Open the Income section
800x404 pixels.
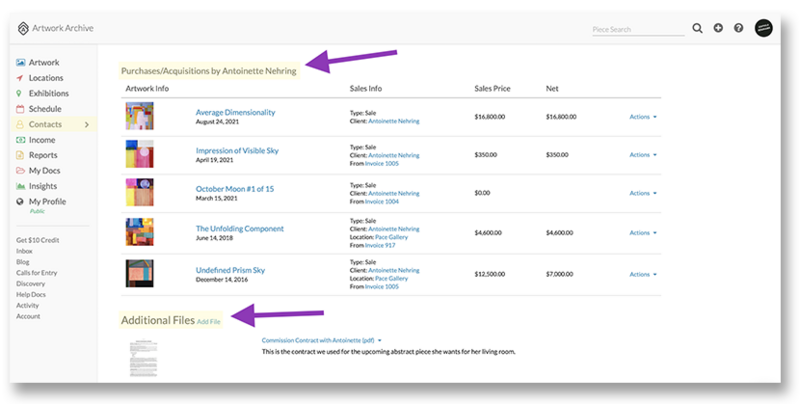point(42,140)
